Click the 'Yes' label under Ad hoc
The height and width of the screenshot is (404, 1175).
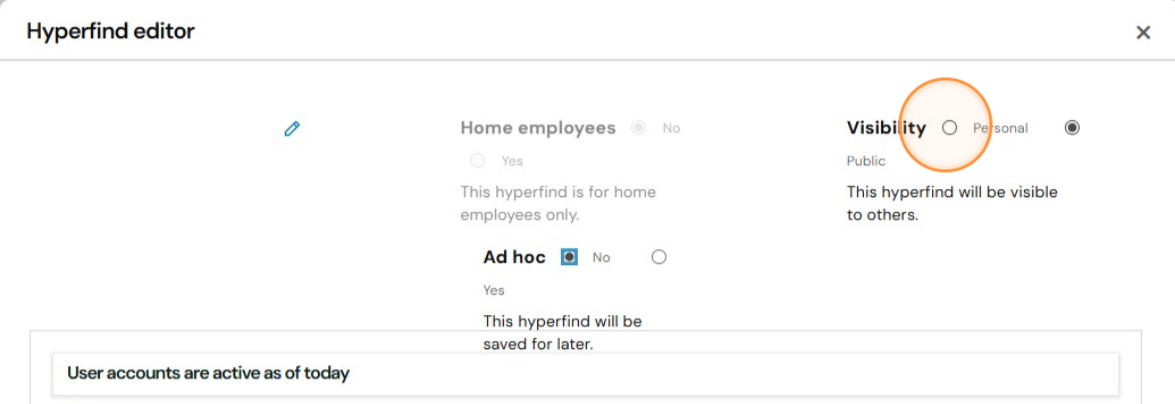pos(494,290)
